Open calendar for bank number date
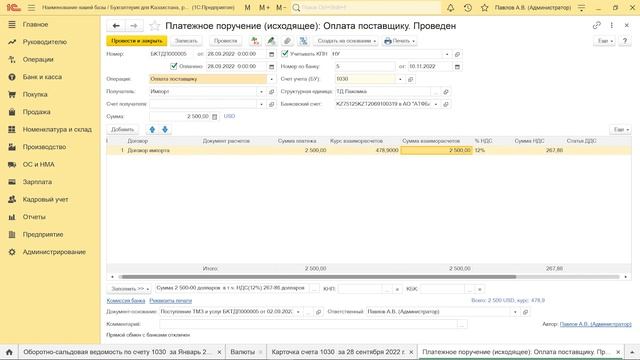The image size is (640, 360). pyautogui.click(x=457, y=67)
